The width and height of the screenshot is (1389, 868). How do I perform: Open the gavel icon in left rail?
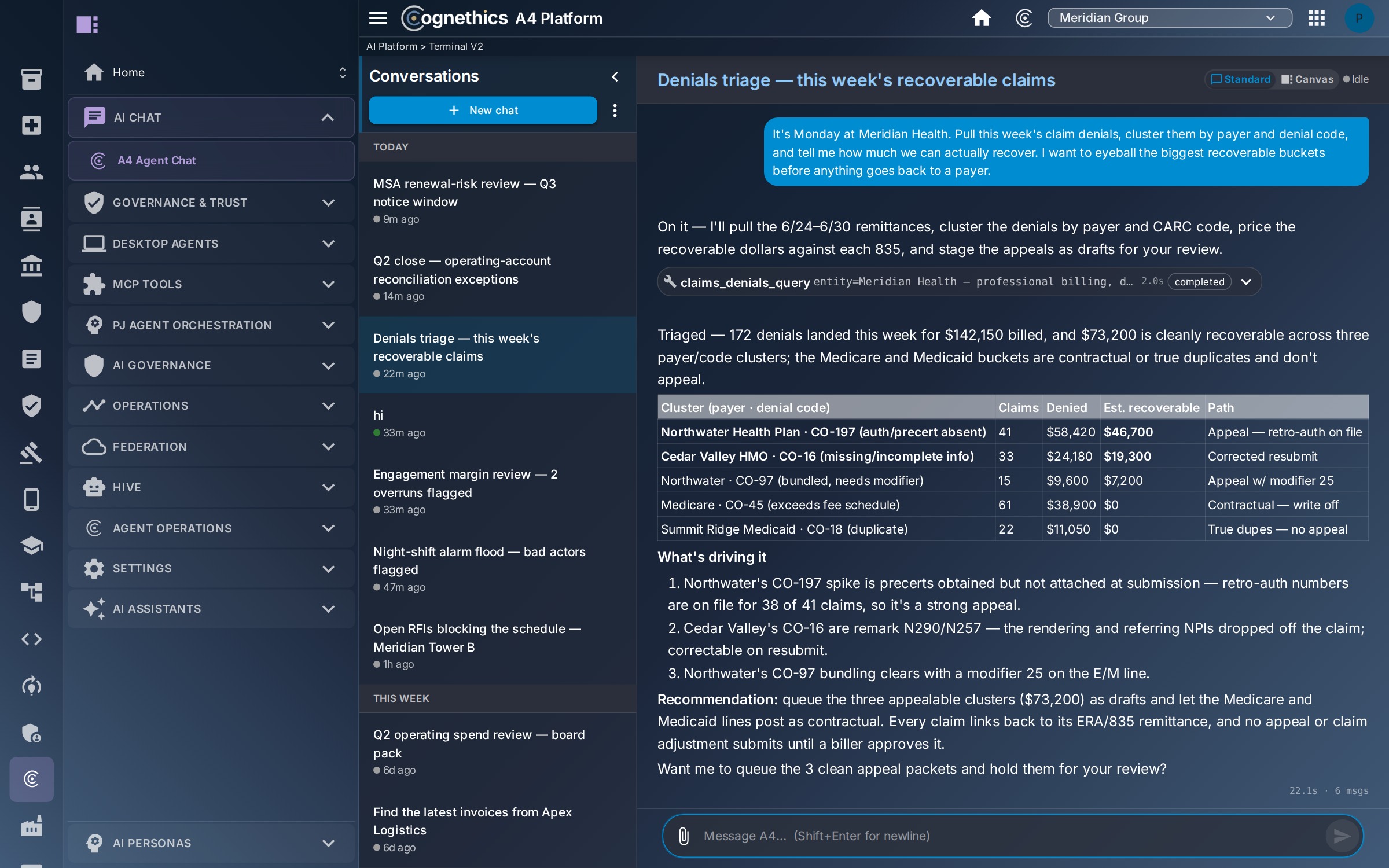pyautogui.click(x=31, y=453)
